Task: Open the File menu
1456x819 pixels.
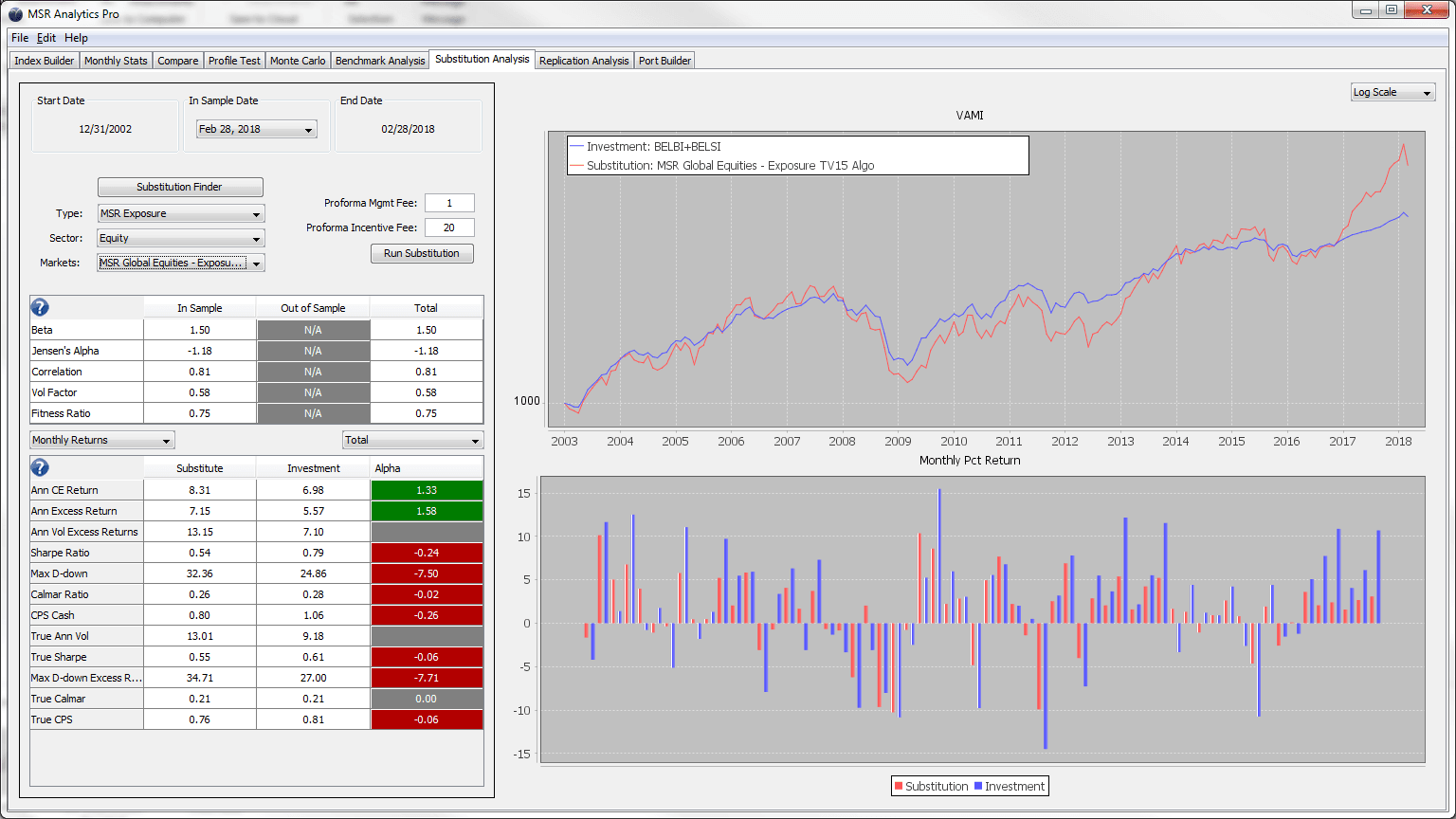Action: (x=20, y=38)
